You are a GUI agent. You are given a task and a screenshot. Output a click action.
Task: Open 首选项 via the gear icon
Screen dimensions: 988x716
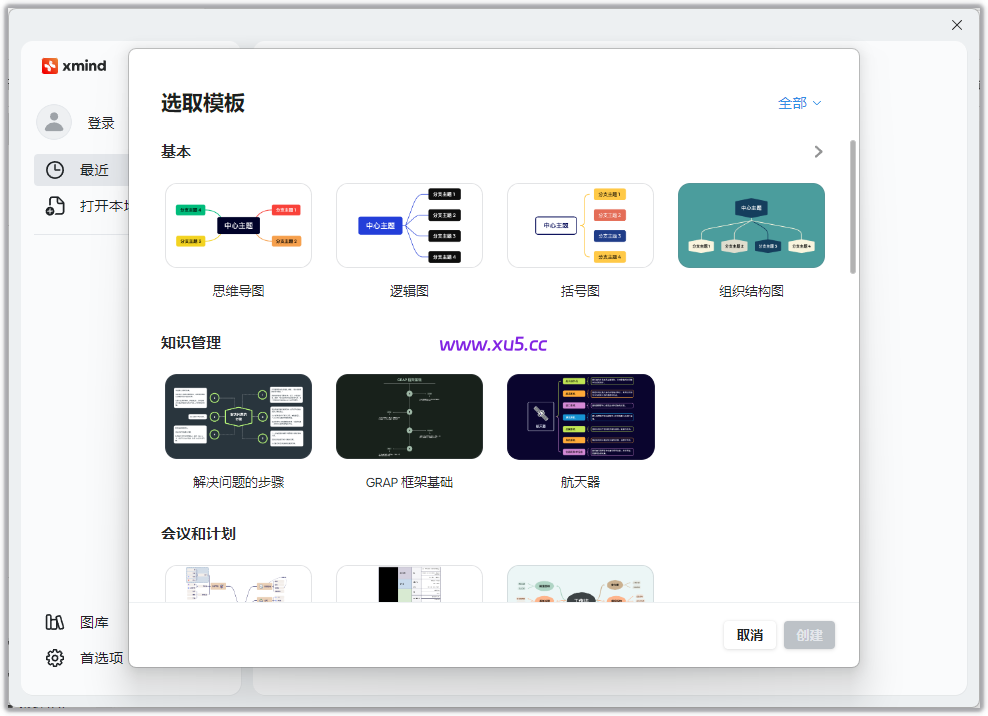tap(54, 658)
